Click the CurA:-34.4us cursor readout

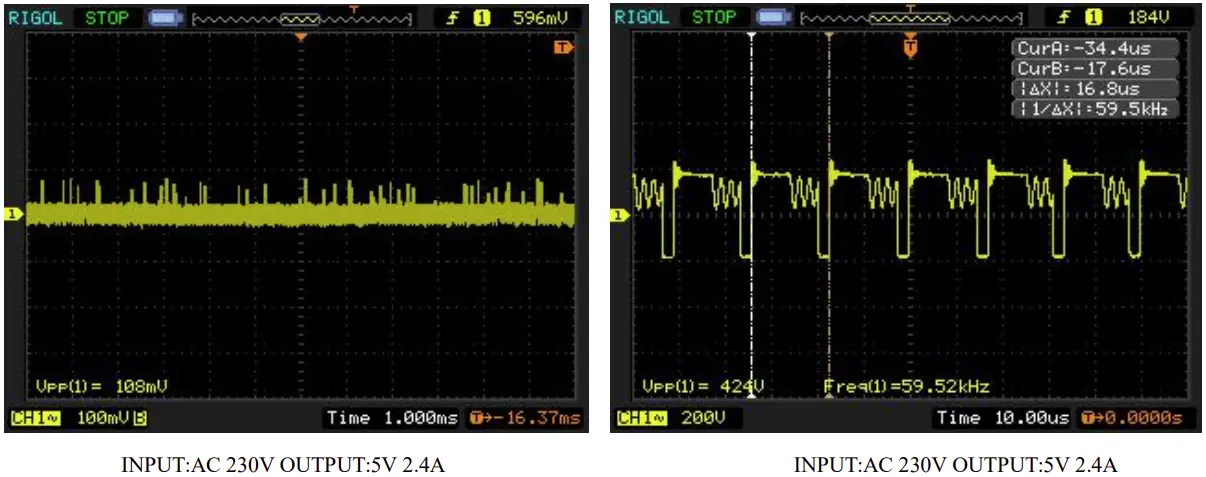[1096, 49]
